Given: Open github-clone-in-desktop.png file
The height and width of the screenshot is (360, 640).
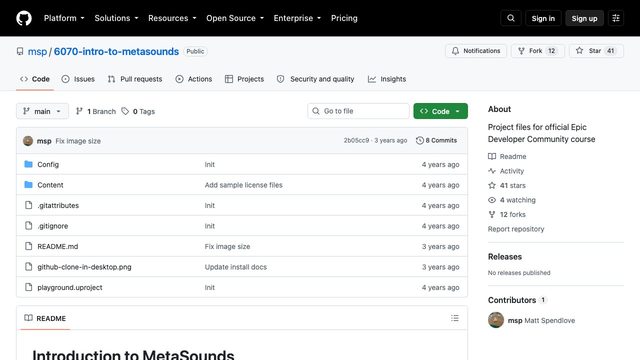Looking at the screenshot, I should pyautogui.click(x=84, y=267).
